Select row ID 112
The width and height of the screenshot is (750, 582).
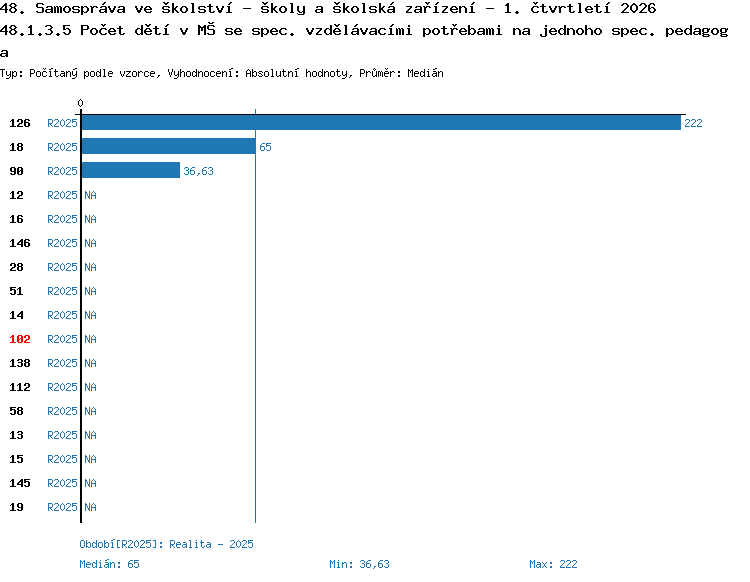(x=20, y=387)
